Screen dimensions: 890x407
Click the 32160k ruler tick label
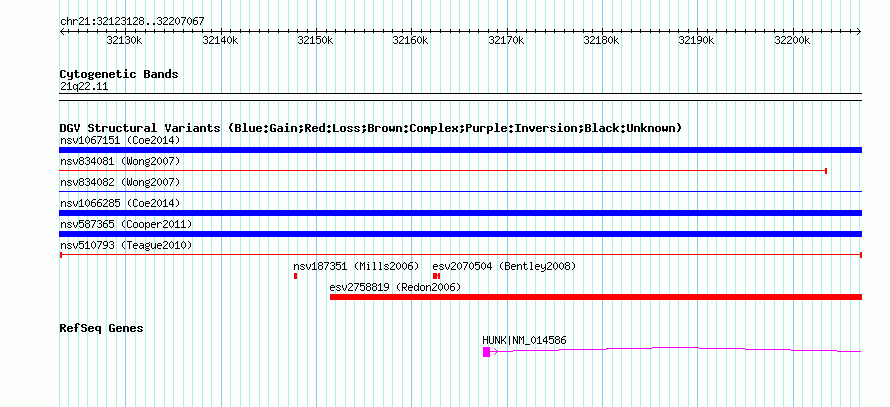[411, 41]
